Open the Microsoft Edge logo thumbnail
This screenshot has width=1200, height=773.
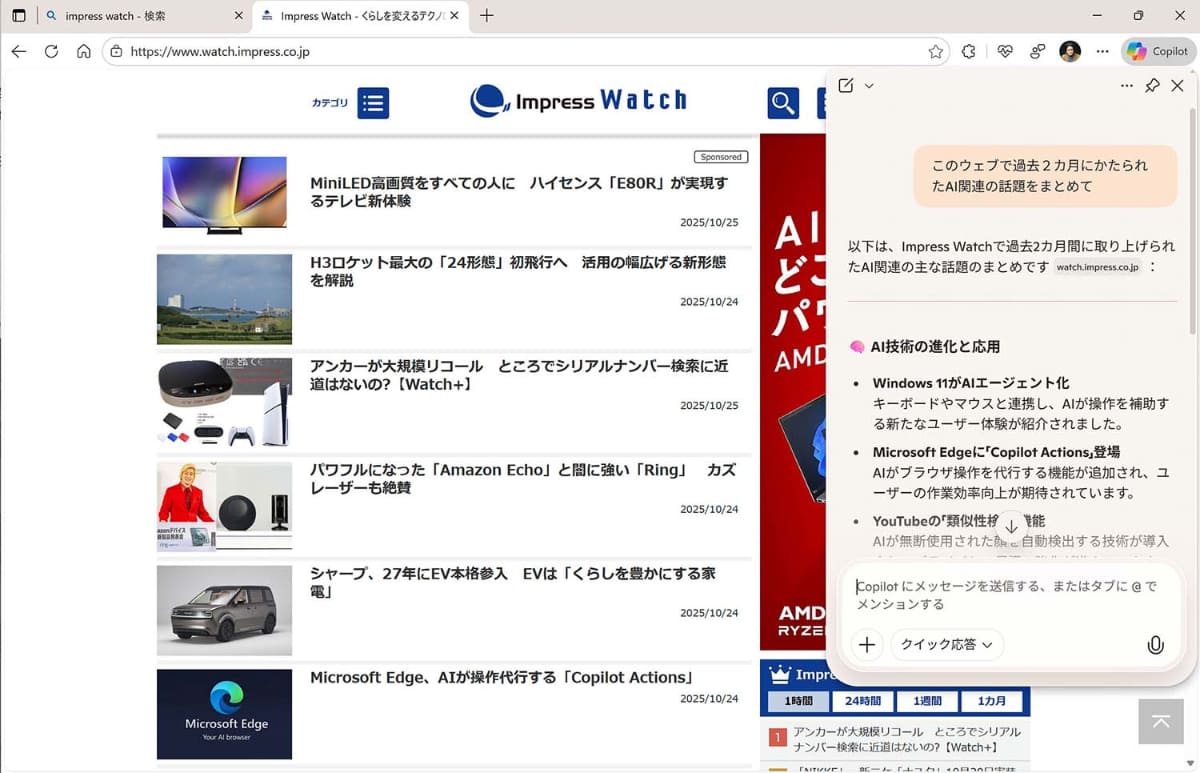tap(224, 714)
